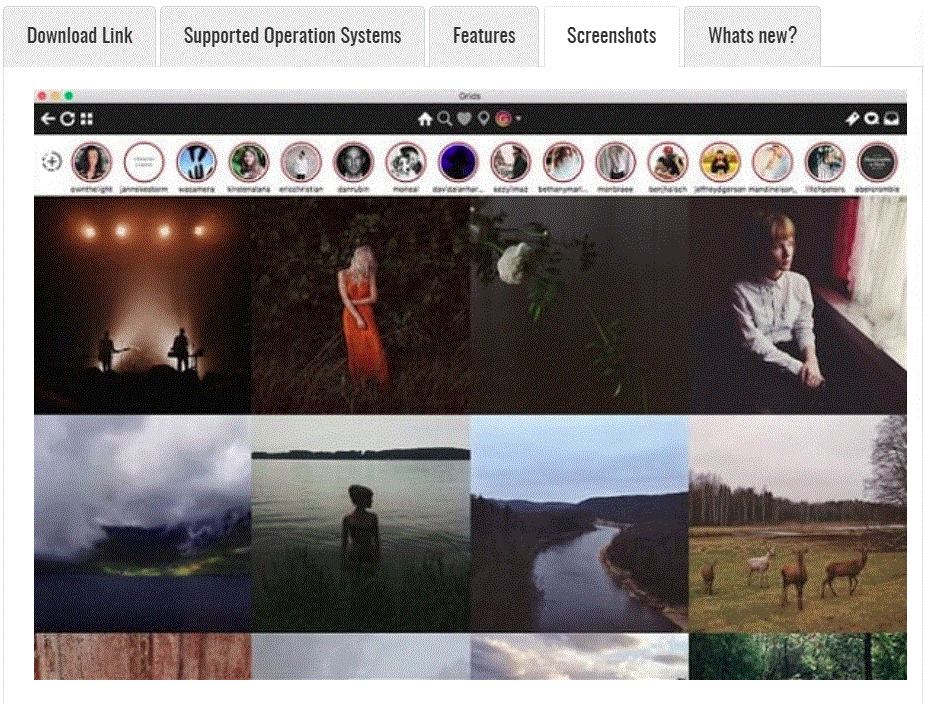Add a new story with the dashed plus circle
This screenshot has height=704, width=925.
[51, 162]
